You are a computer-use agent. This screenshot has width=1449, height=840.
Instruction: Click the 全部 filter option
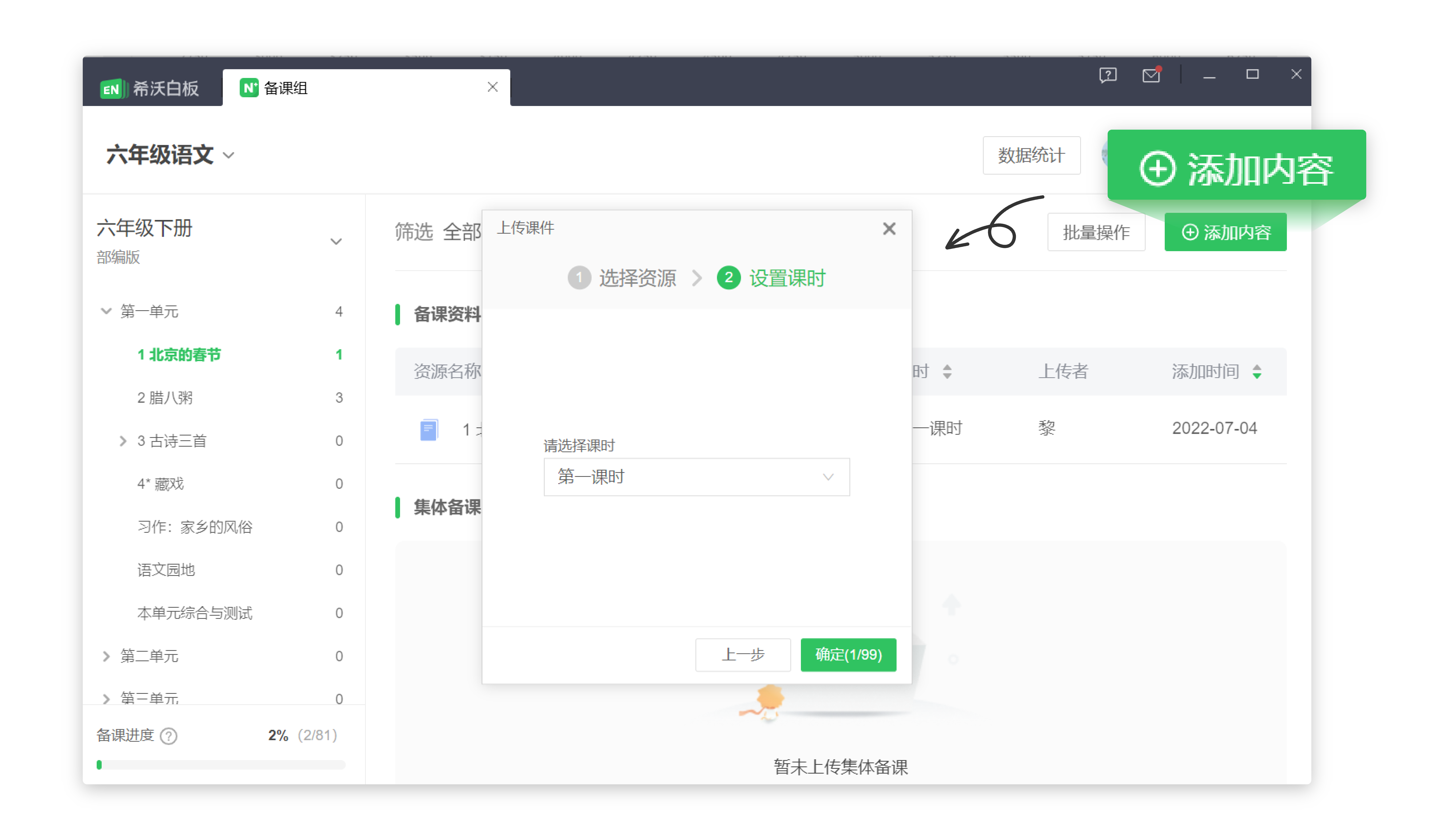[462, 232]
